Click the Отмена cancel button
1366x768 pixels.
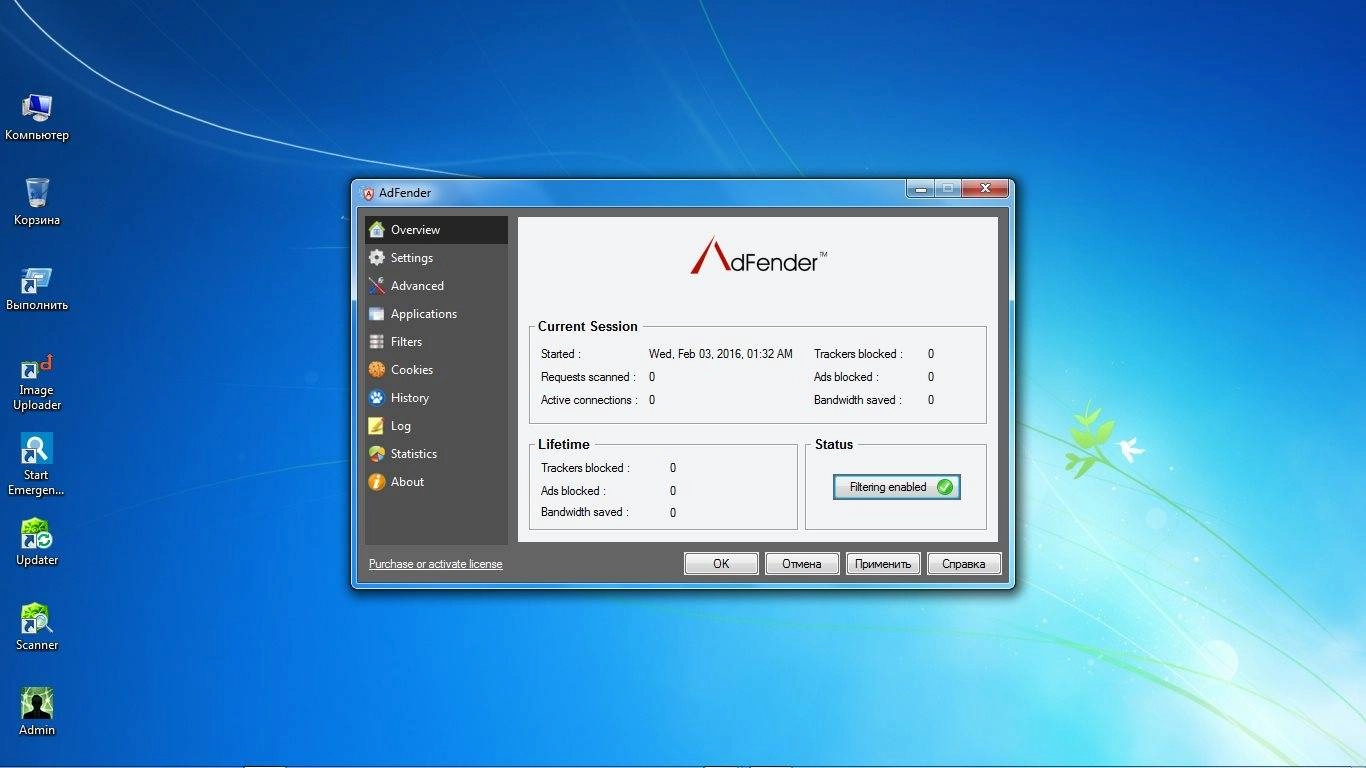click(802, 564)
